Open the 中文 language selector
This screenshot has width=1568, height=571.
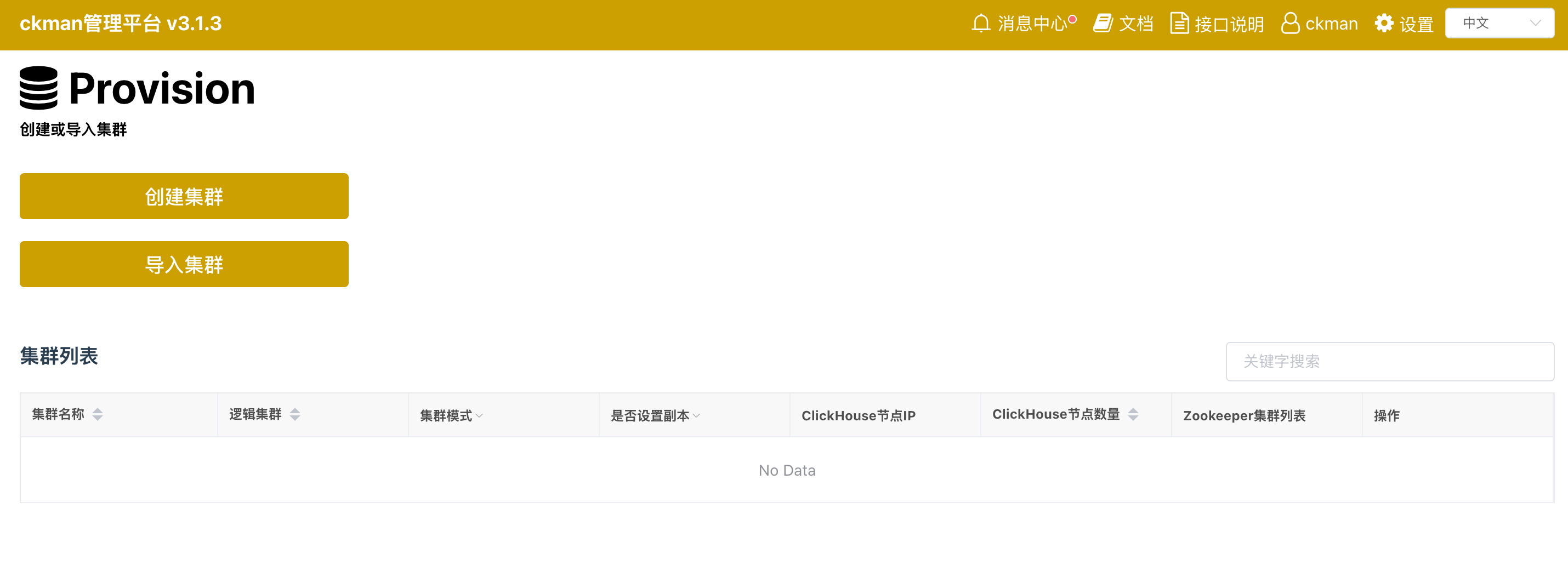(x=1499, y=23)
